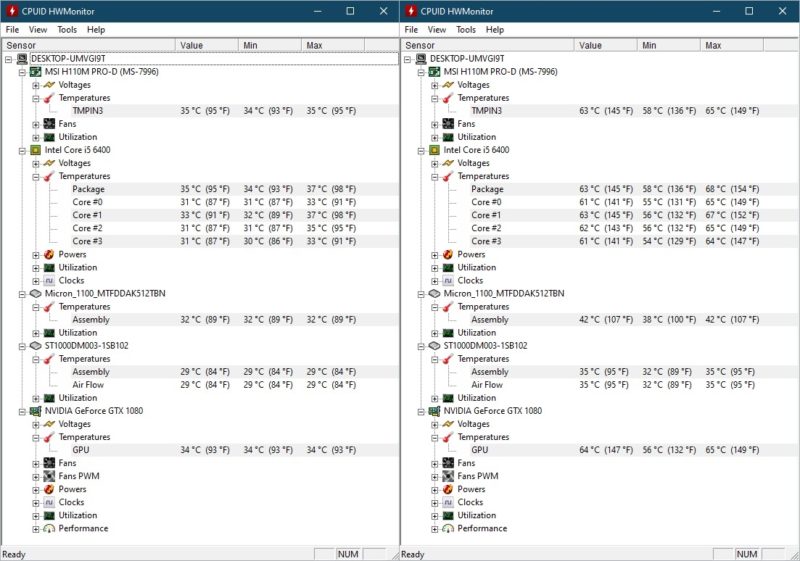Click the MSI H110M motherboard icon in left window

pyautogui.click(x=35, y=72)
